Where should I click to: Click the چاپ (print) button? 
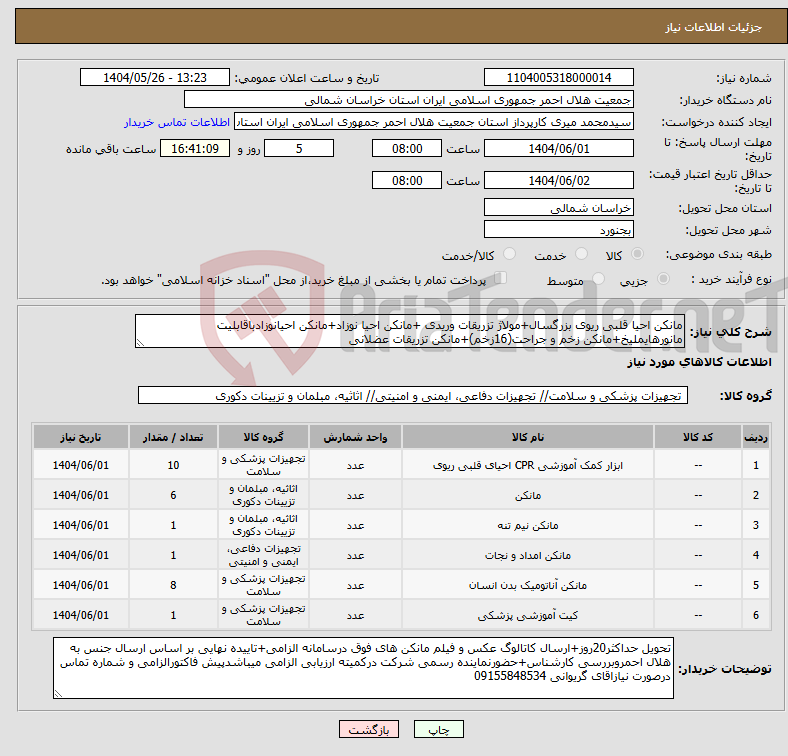pos(438,729)
